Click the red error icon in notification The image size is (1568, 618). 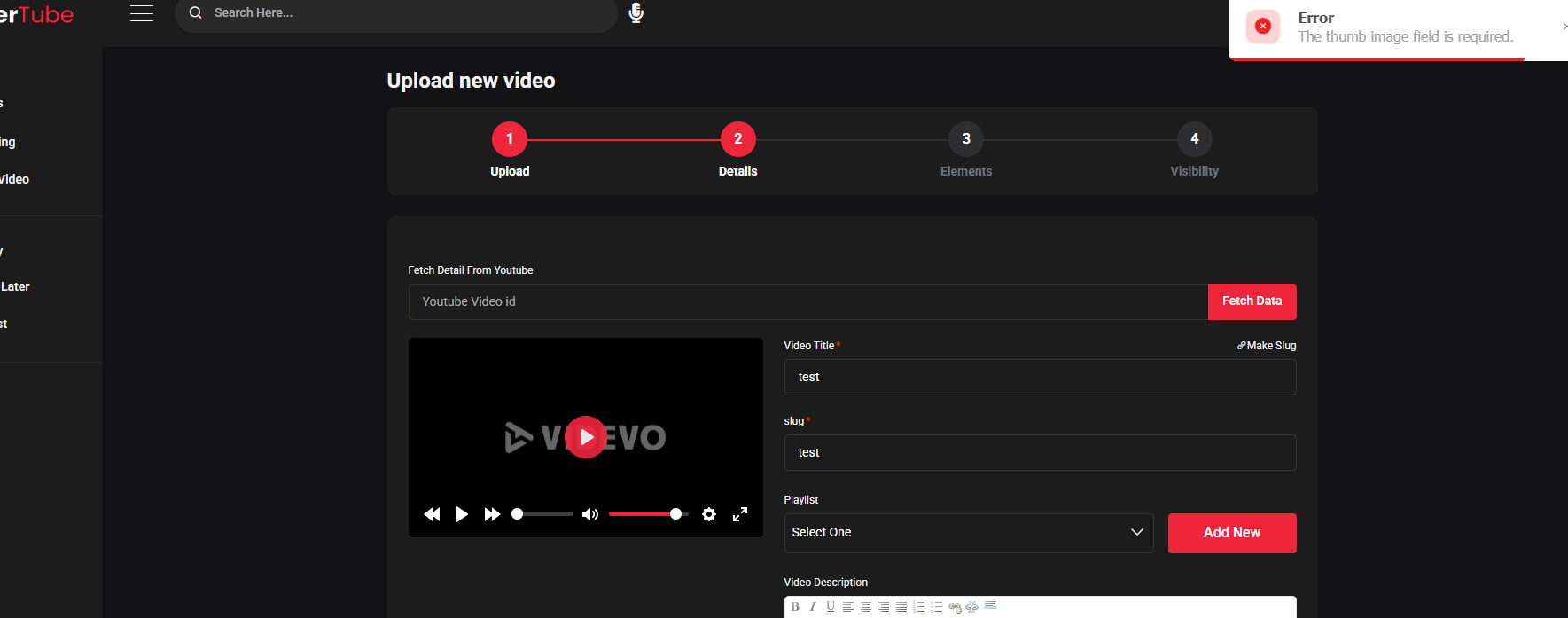point(1263,27)
